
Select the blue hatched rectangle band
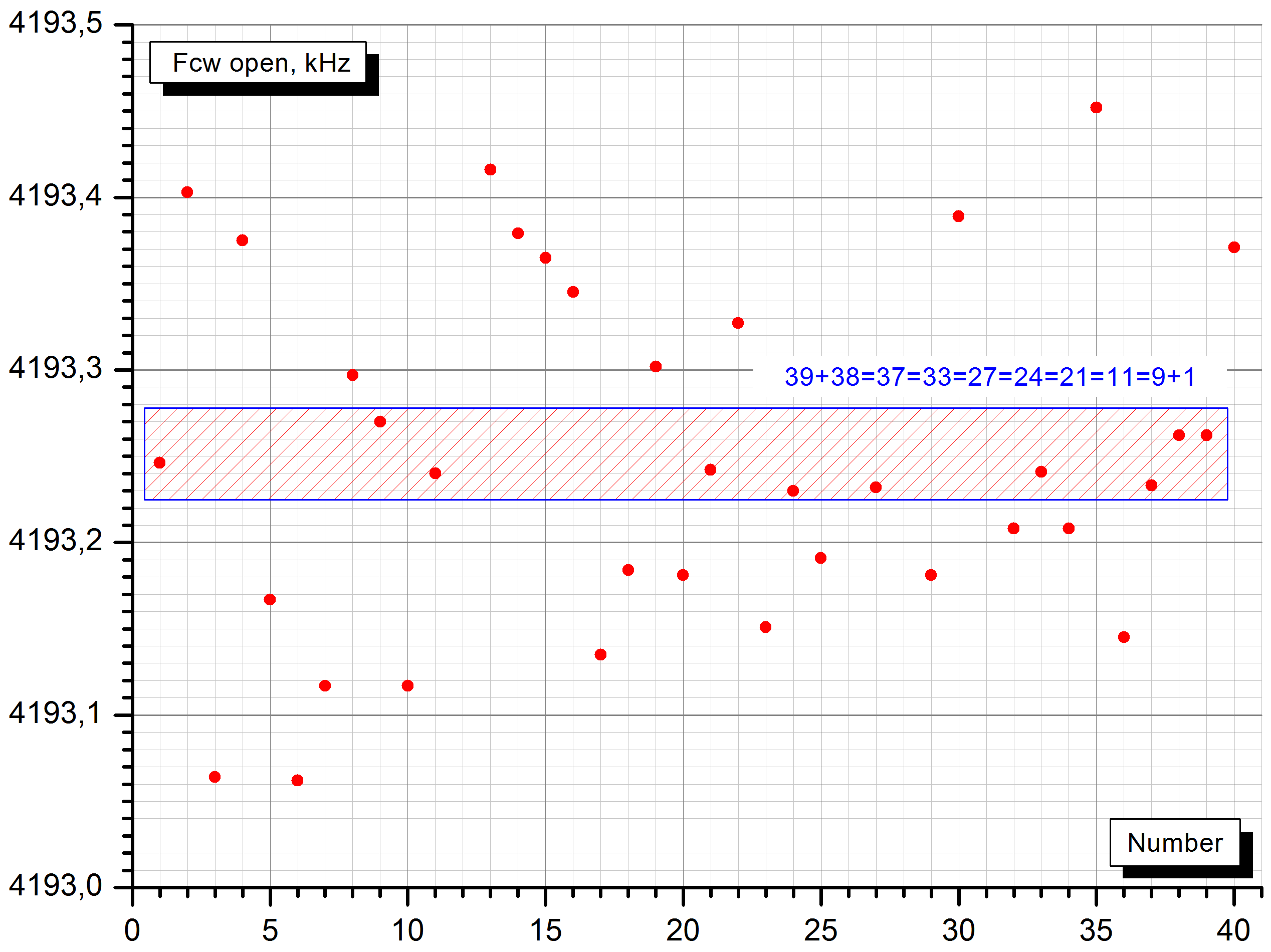click(686, 454)
